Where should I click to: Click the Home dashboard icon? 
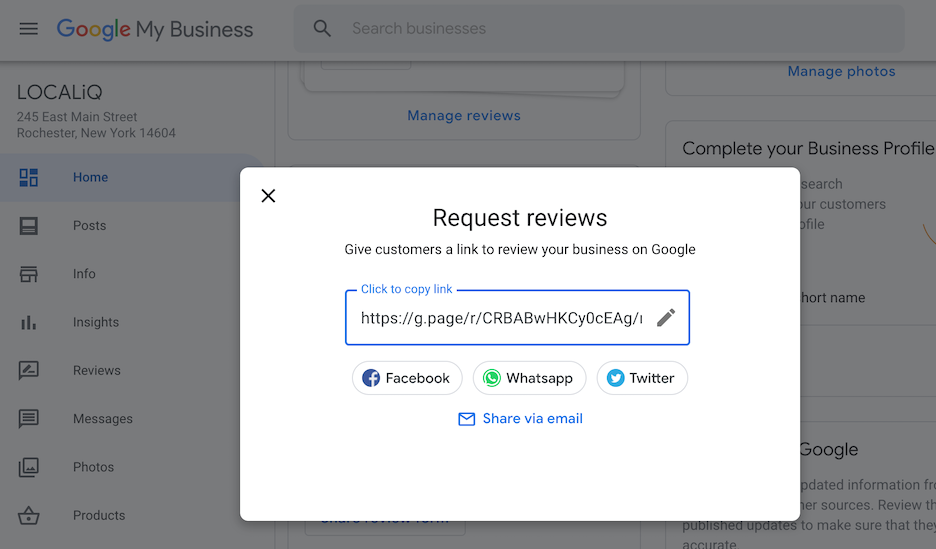click(29, 177)
